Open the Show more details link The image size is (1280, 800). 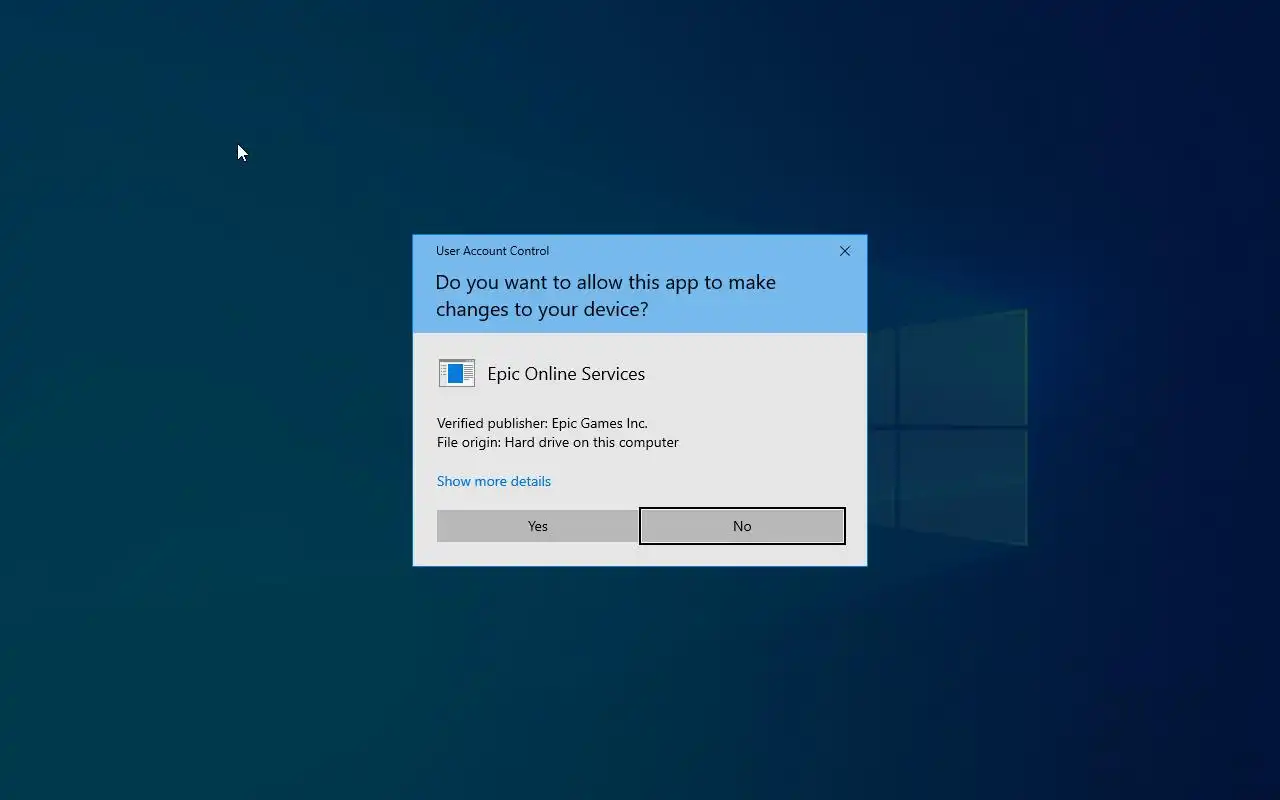(x=494, y=481)
